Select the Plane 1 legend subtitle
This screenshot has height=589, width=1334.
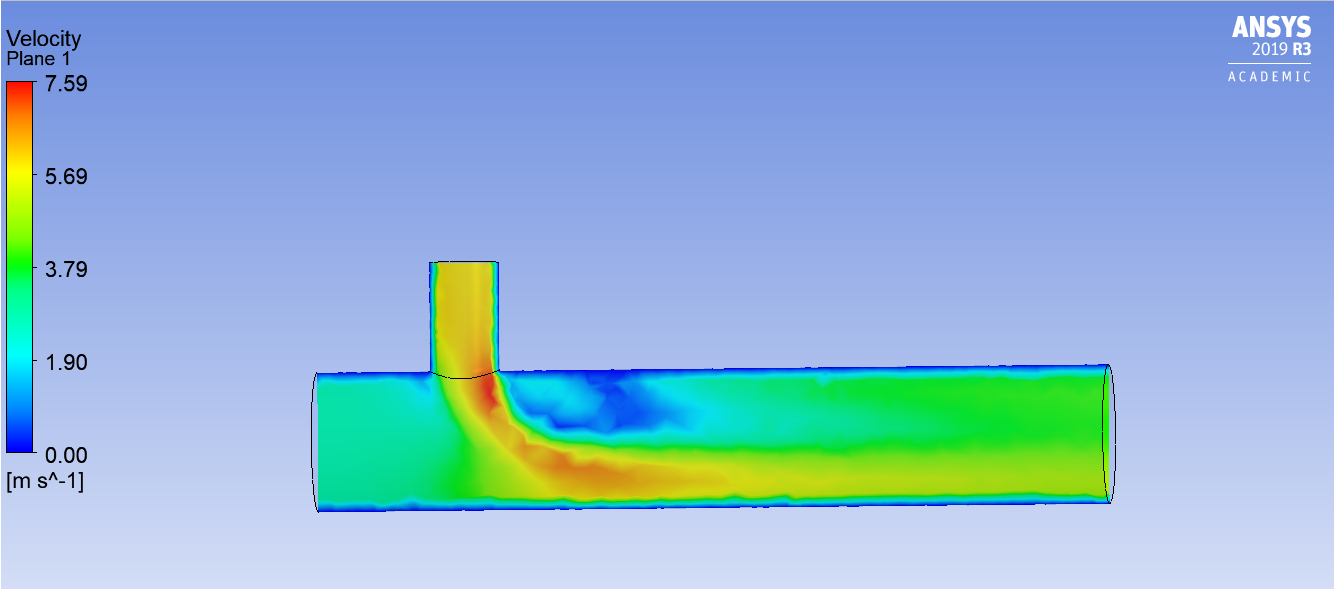pyautogui.click(x=40, y=58)
